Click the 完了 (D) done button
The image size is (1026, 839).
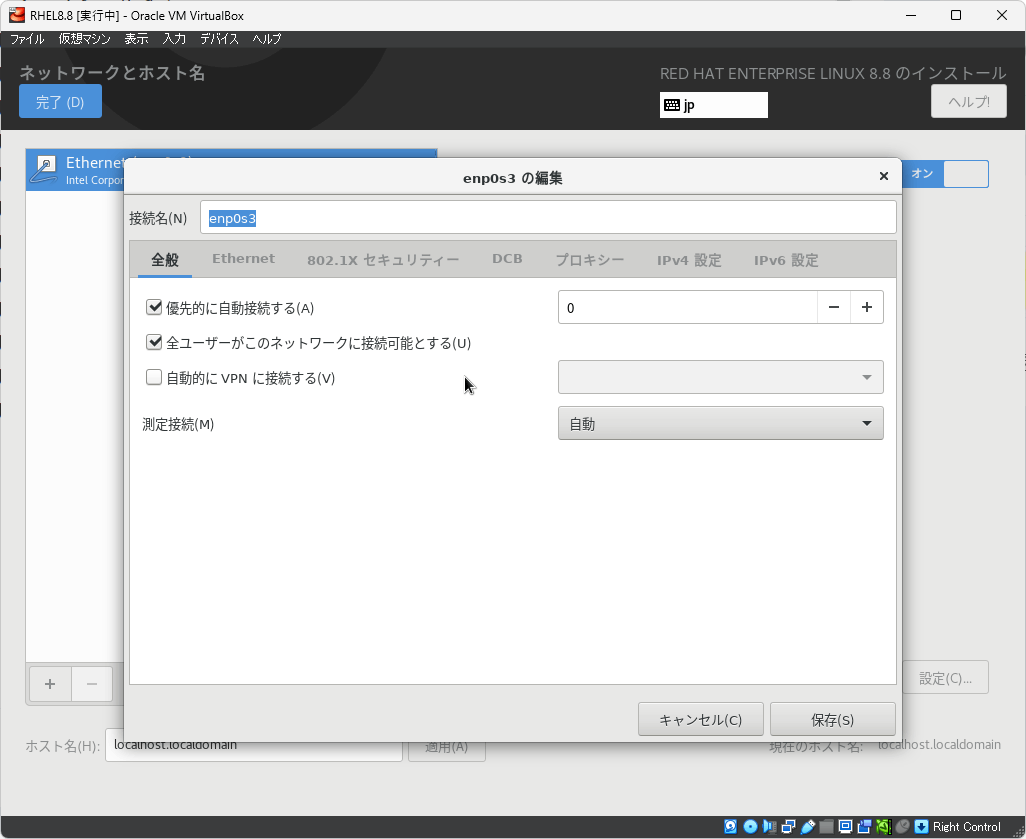[x=60, y=101]
